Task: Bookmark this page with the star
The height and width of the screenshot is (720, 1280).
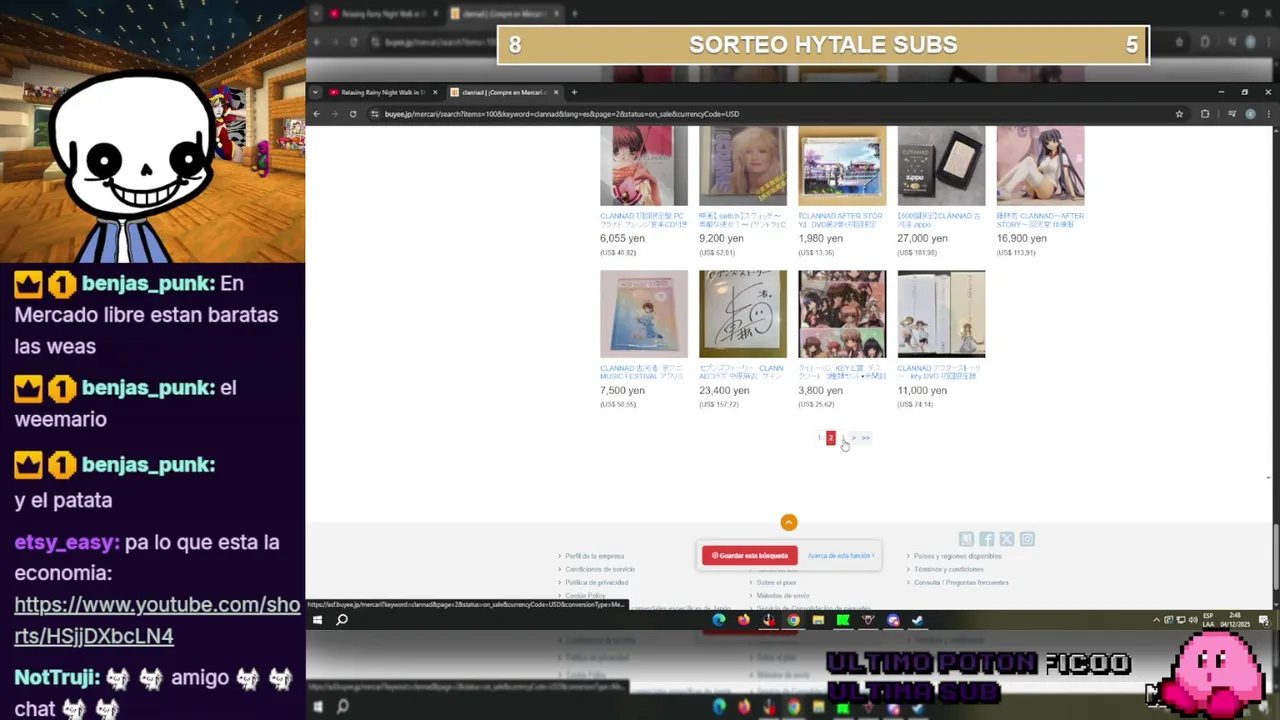Action: click(x=1179, y=114)
